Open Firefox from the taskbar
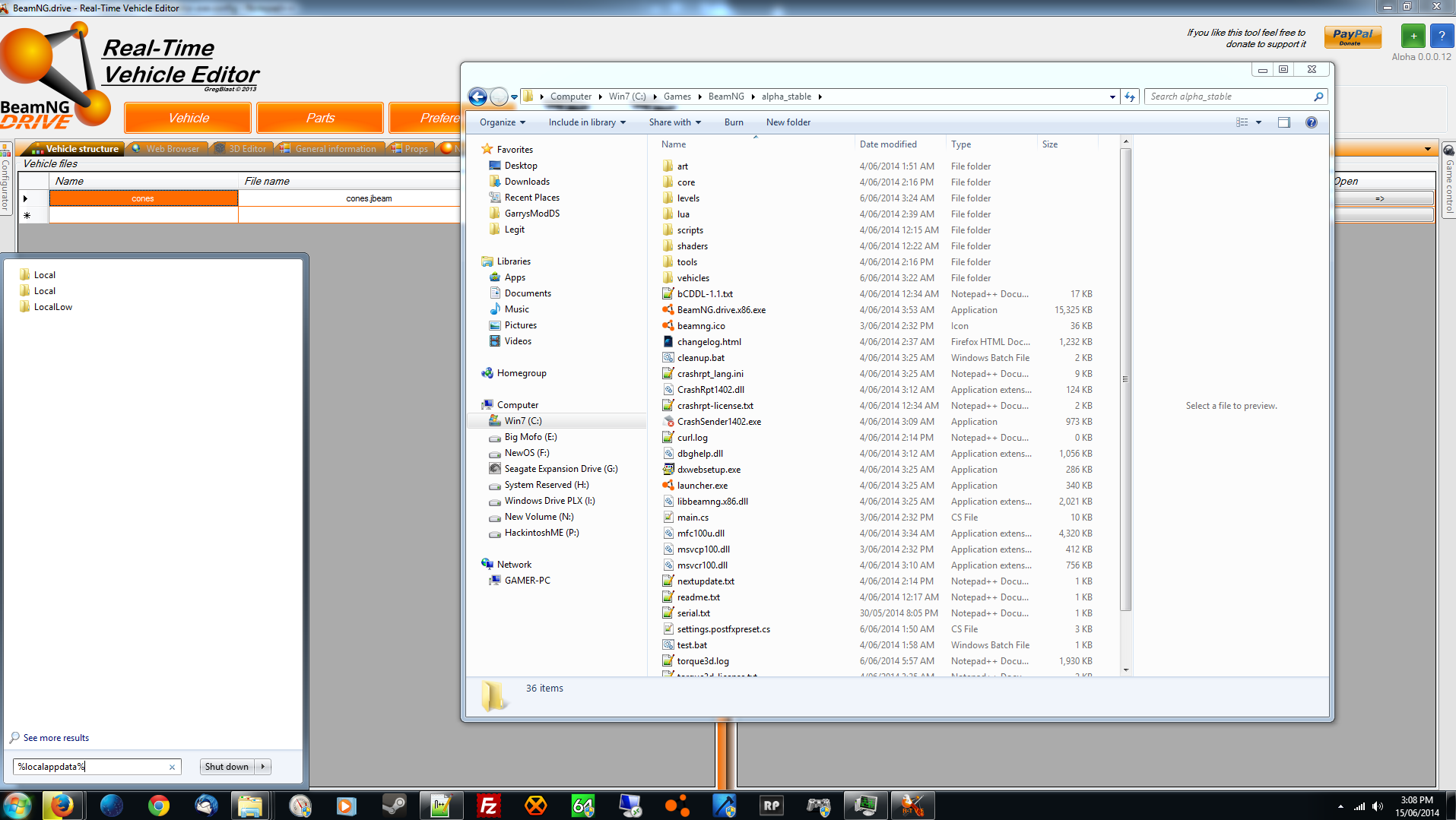 pyautogui.click(x=62, y=806)
